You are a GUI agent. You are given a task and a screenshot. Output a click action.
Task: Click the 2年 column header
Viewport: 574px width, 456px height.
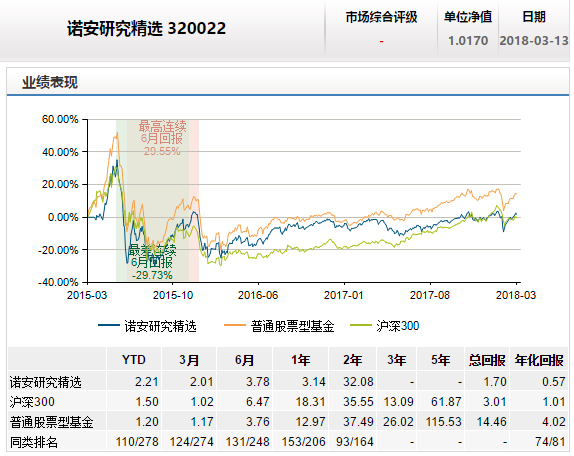pyautogui.click(x=352, y=360)
